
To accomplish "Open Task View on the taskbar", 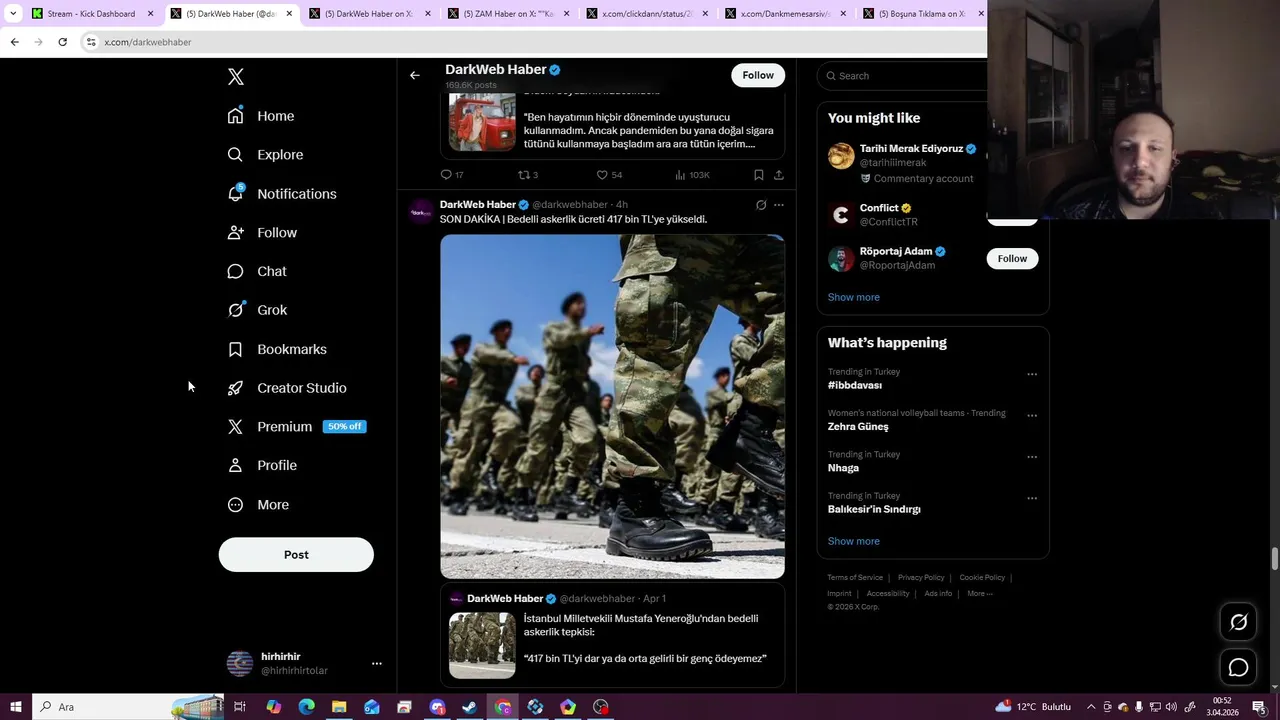I will point(240,707).
